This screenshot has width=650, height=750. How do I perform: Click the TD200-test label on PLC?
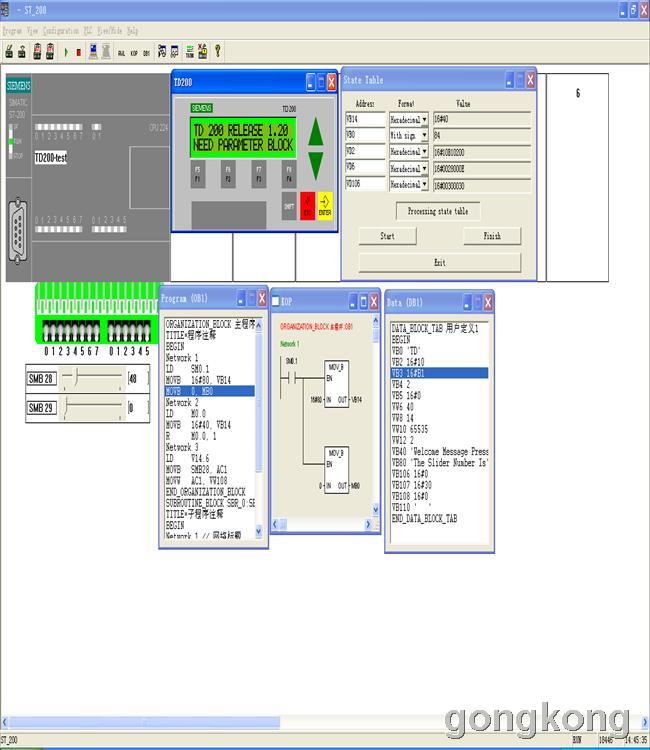(51, 158)
